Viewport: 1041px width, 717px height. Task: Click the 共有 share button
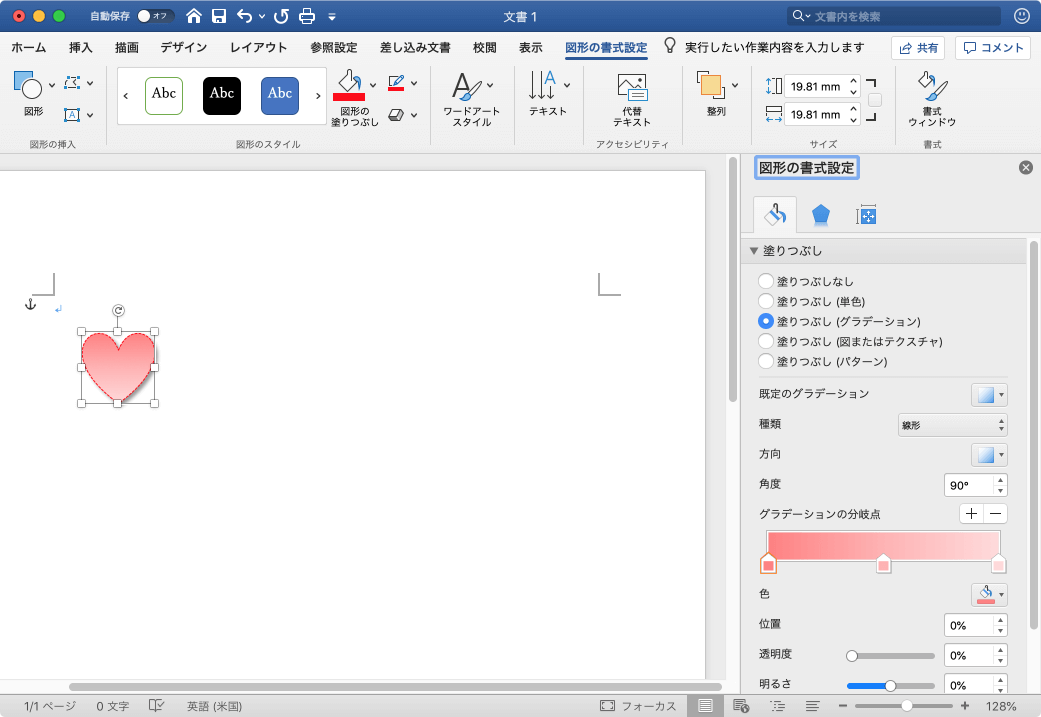[x=919, y=48]
